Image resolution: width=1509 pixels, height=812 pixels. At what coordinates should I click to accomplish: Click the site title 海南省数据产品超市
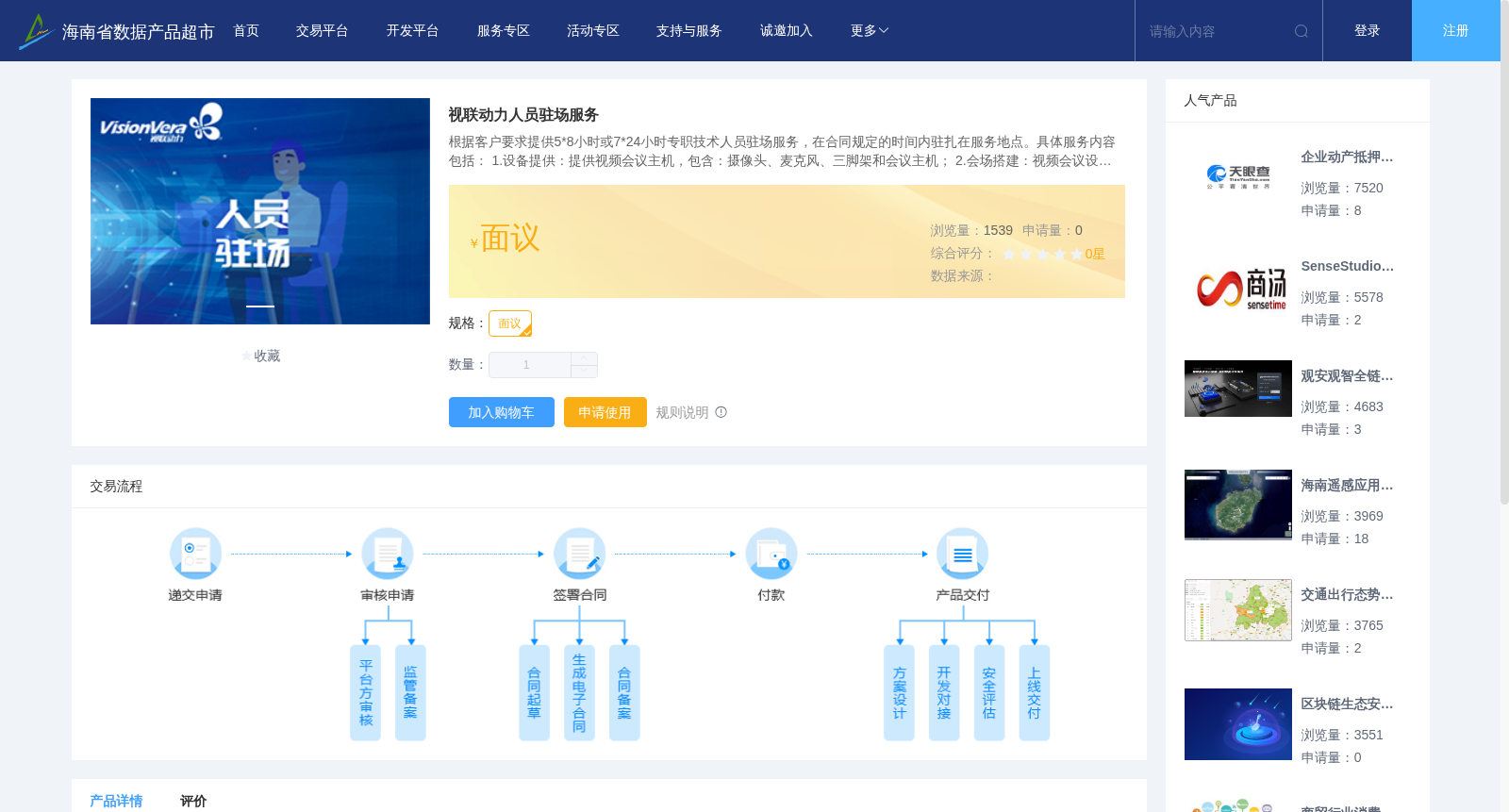(x=139, y=32)
